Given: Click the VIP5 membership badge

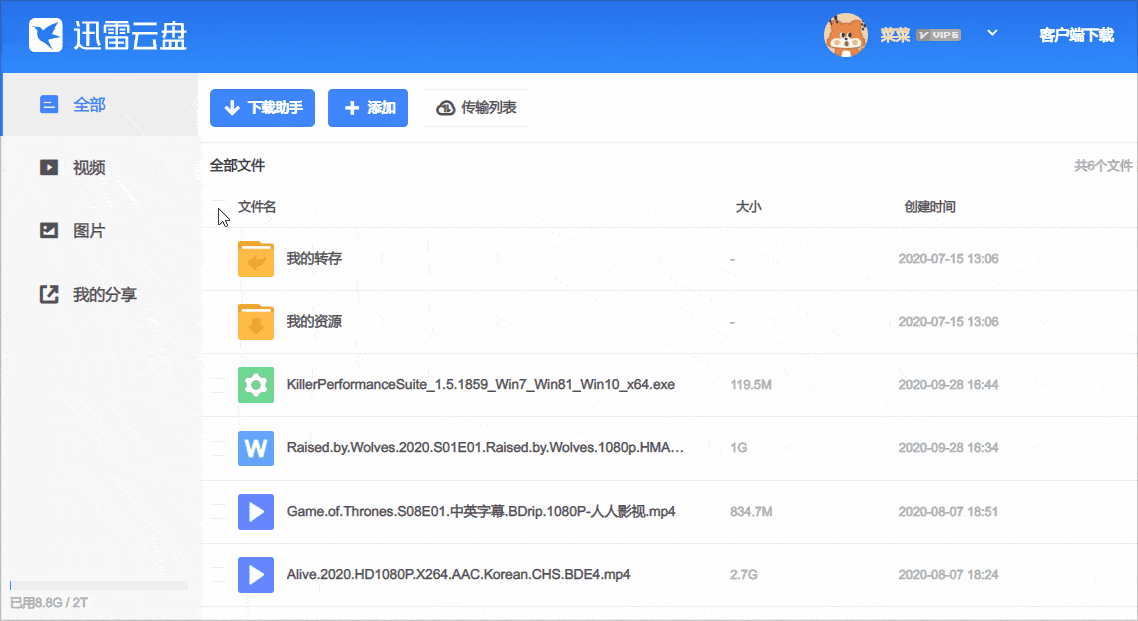Looking at the screenshot, I should click(x=938, y=35).
